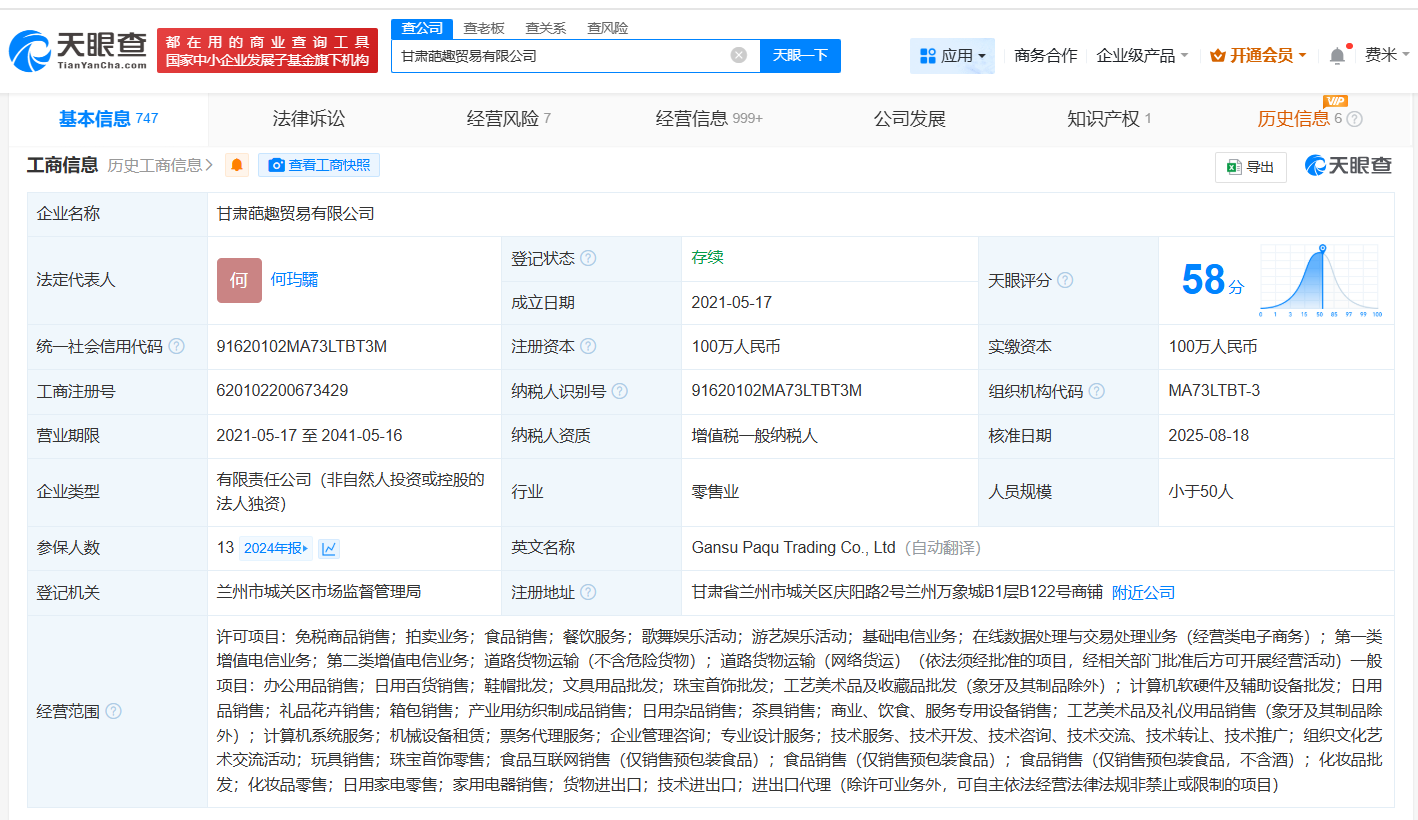Click the orange monitoring bell icon

click(x=237, y=165)
